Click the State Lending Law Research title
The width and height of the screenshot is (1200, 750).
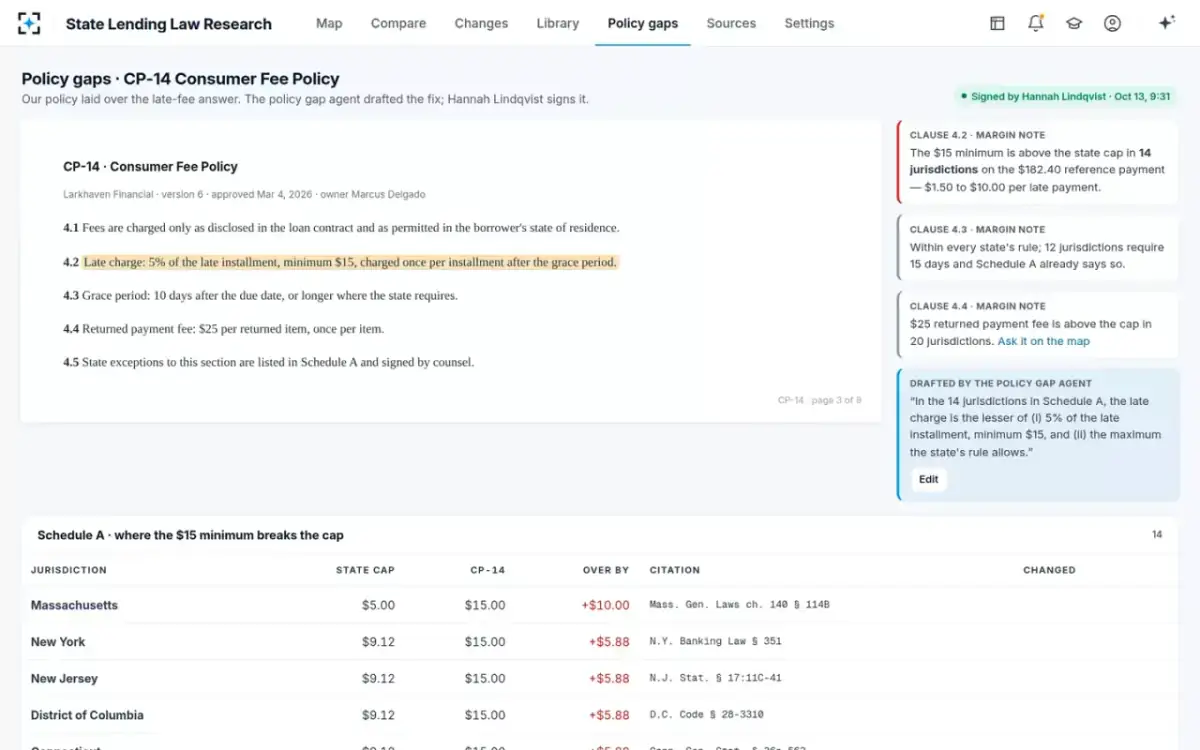169,24
